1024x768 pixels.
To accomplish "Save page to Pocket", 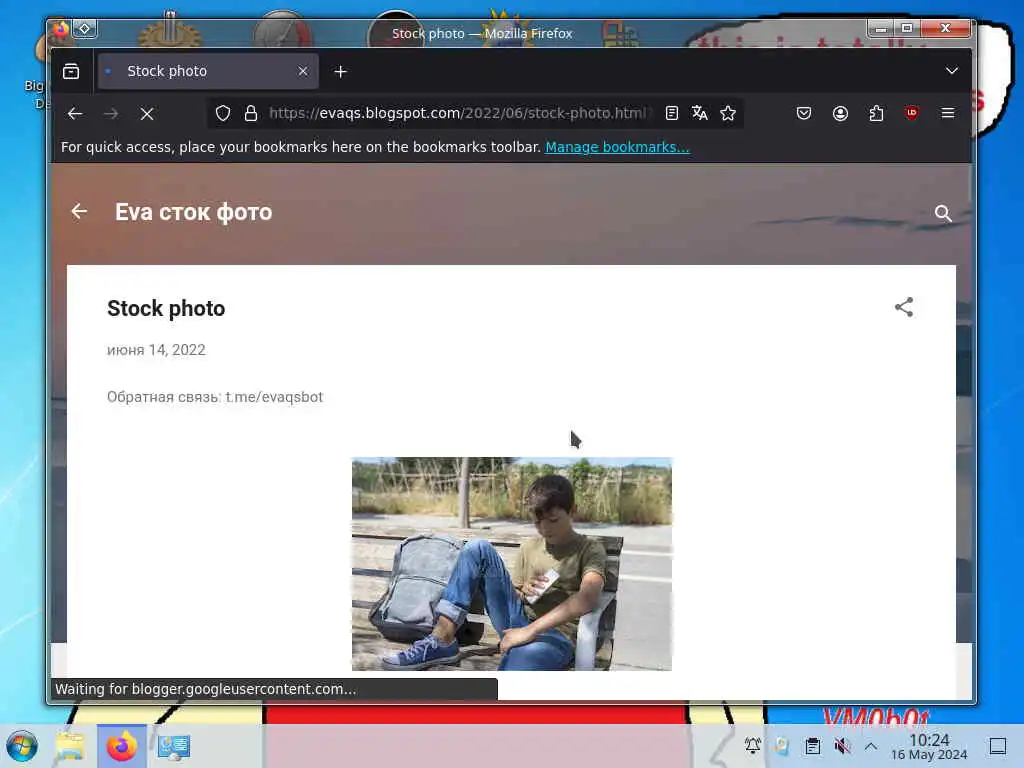I will coord(804,113).
